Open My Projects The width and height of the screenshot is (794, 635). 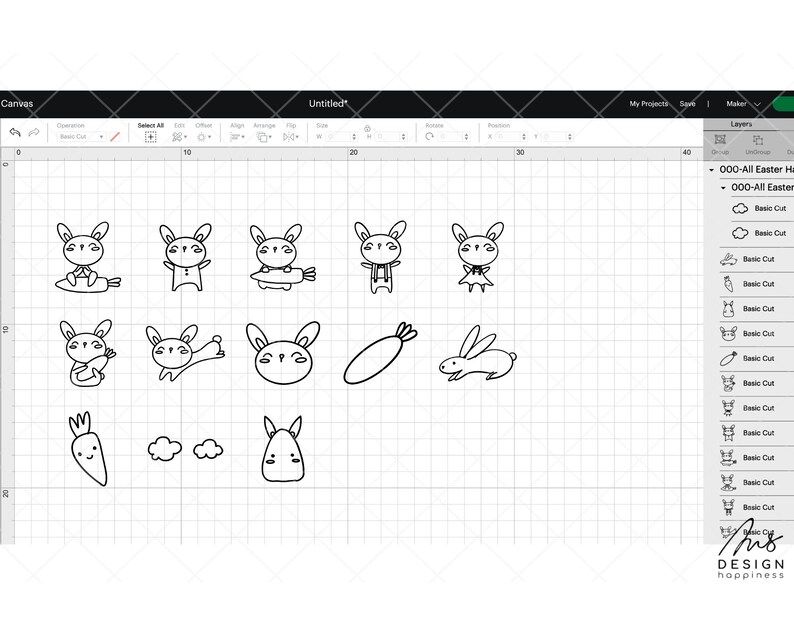click(x=649, y=104)
